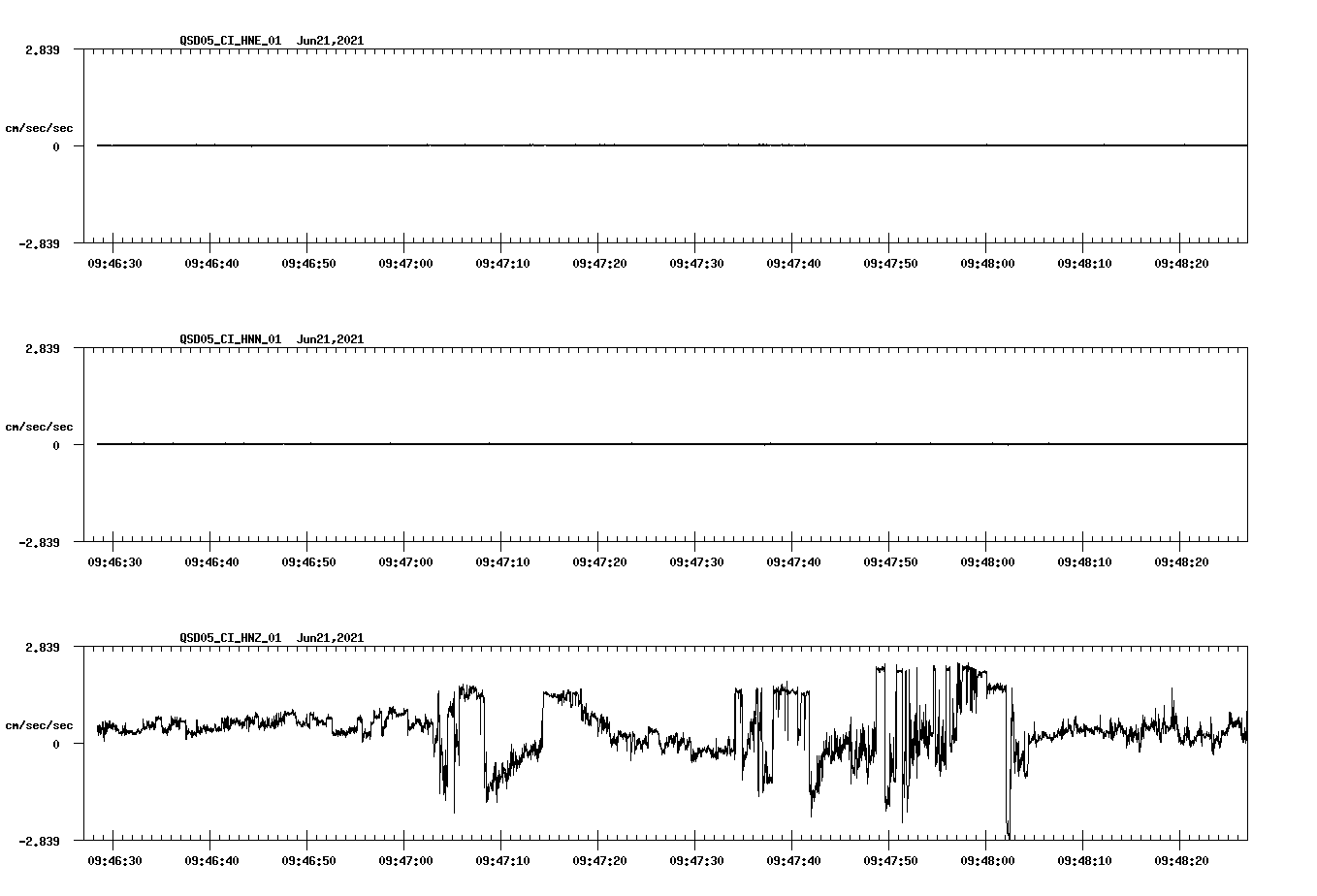
Task: Click the -2.839 lower limit of HNZ plot
Action: 39,841
